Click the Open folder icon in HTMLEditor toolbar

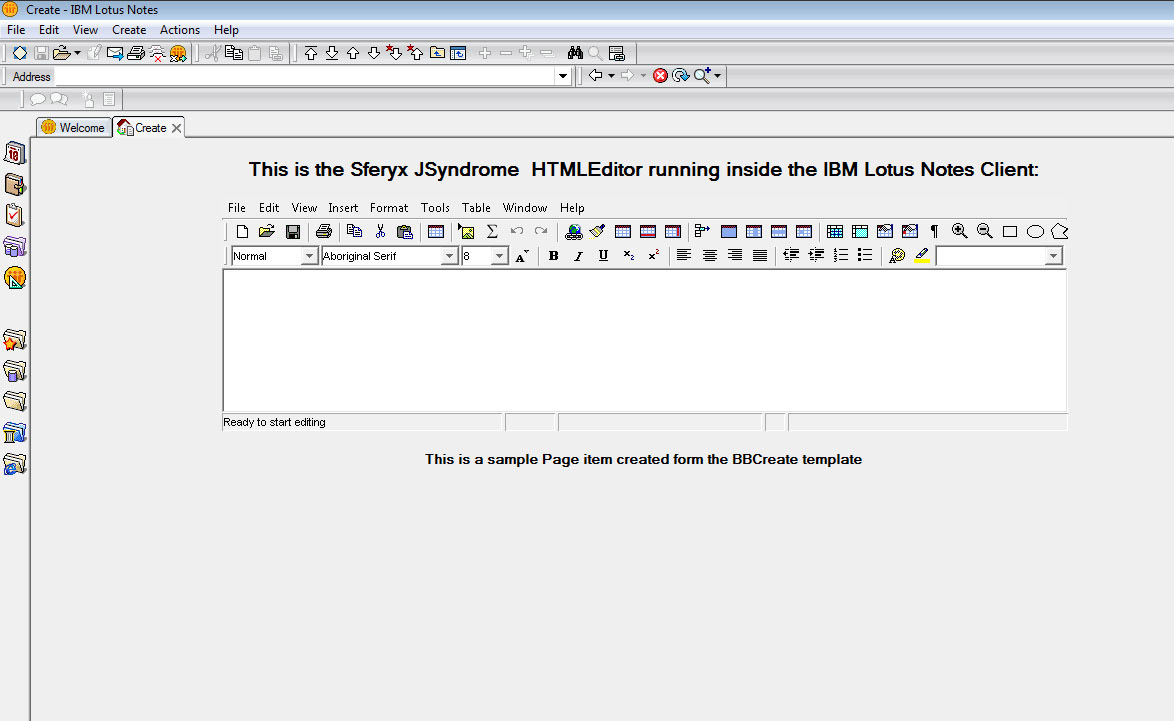click(267, 231)
